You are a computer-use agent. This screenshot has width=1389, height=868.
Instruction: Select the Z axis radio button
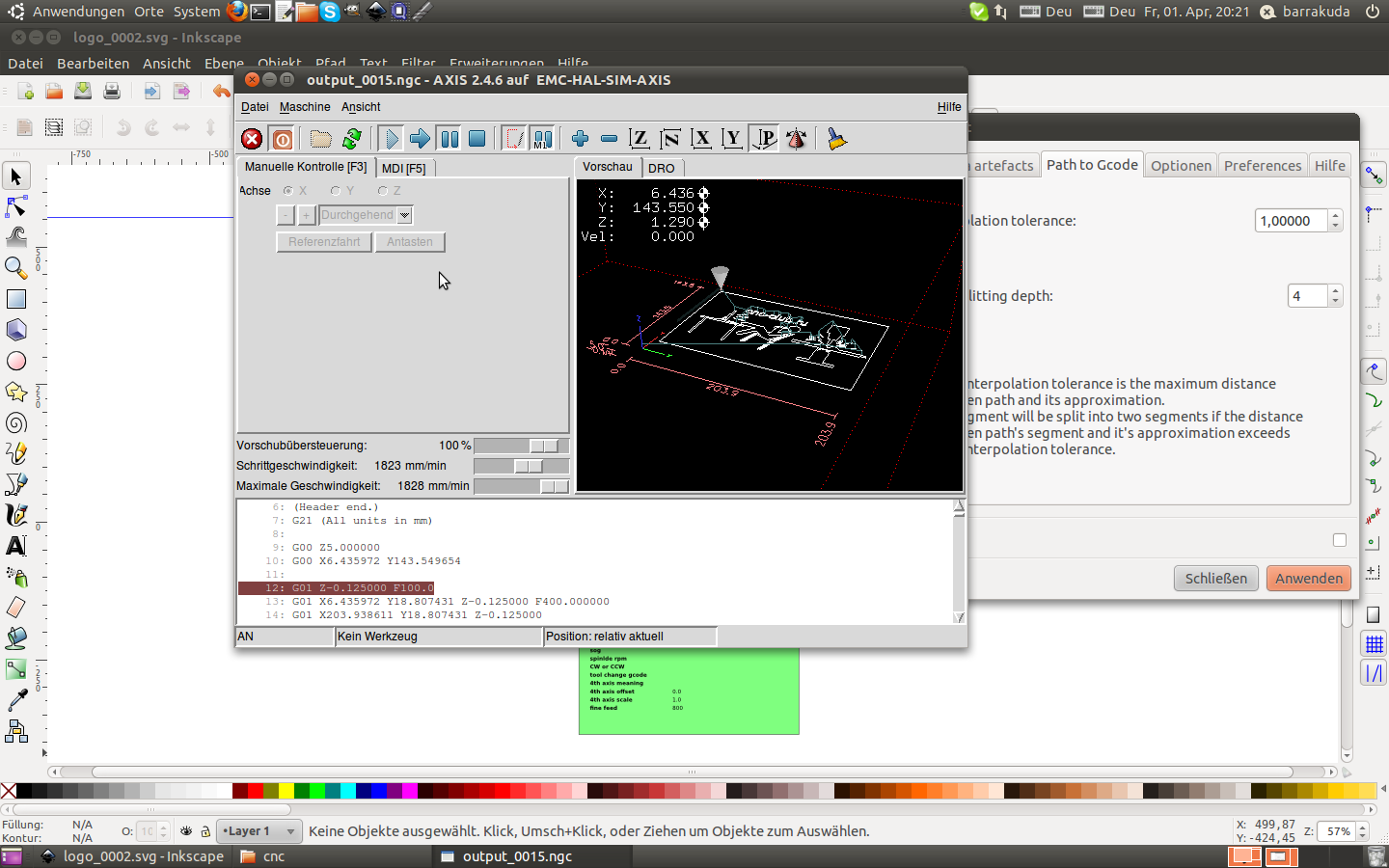click(383, 191)
